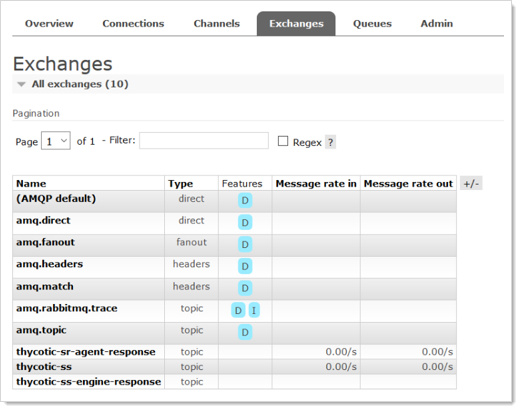Open the thycotic-ss exchange link

click(x=44, y=367)
